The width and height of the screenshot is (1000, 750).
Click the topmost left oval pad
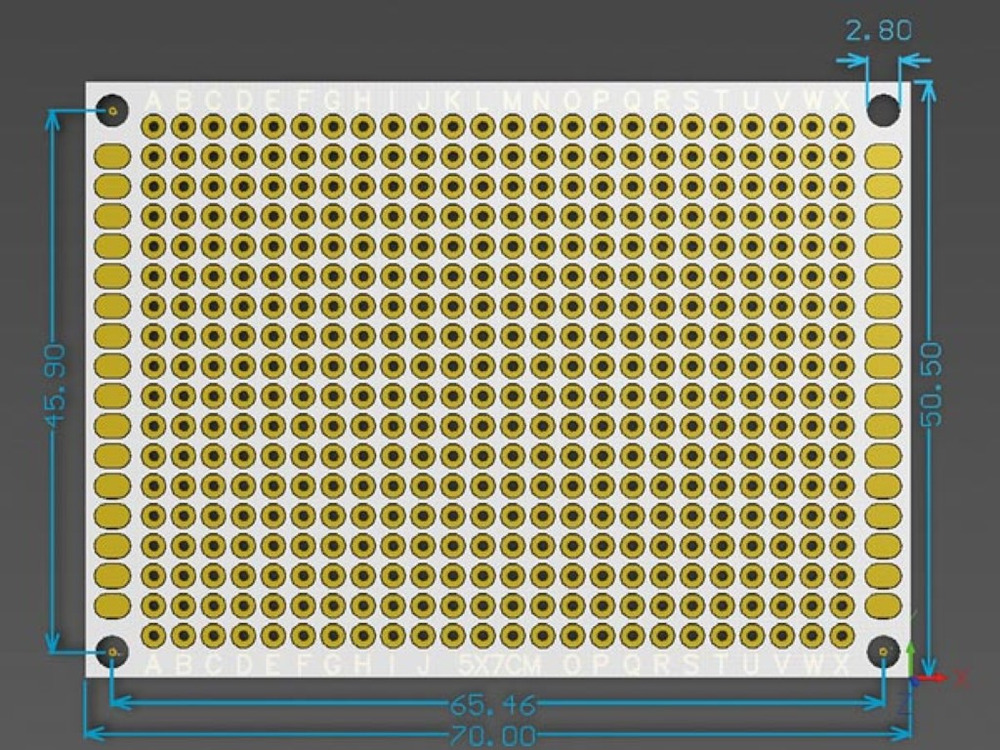tap(113, 156)
